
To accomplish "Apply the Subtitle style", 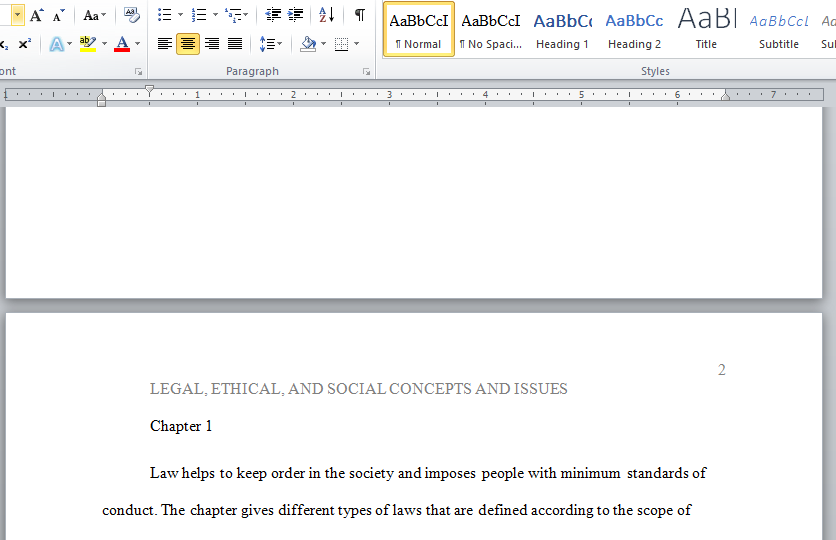I will 778,29.
